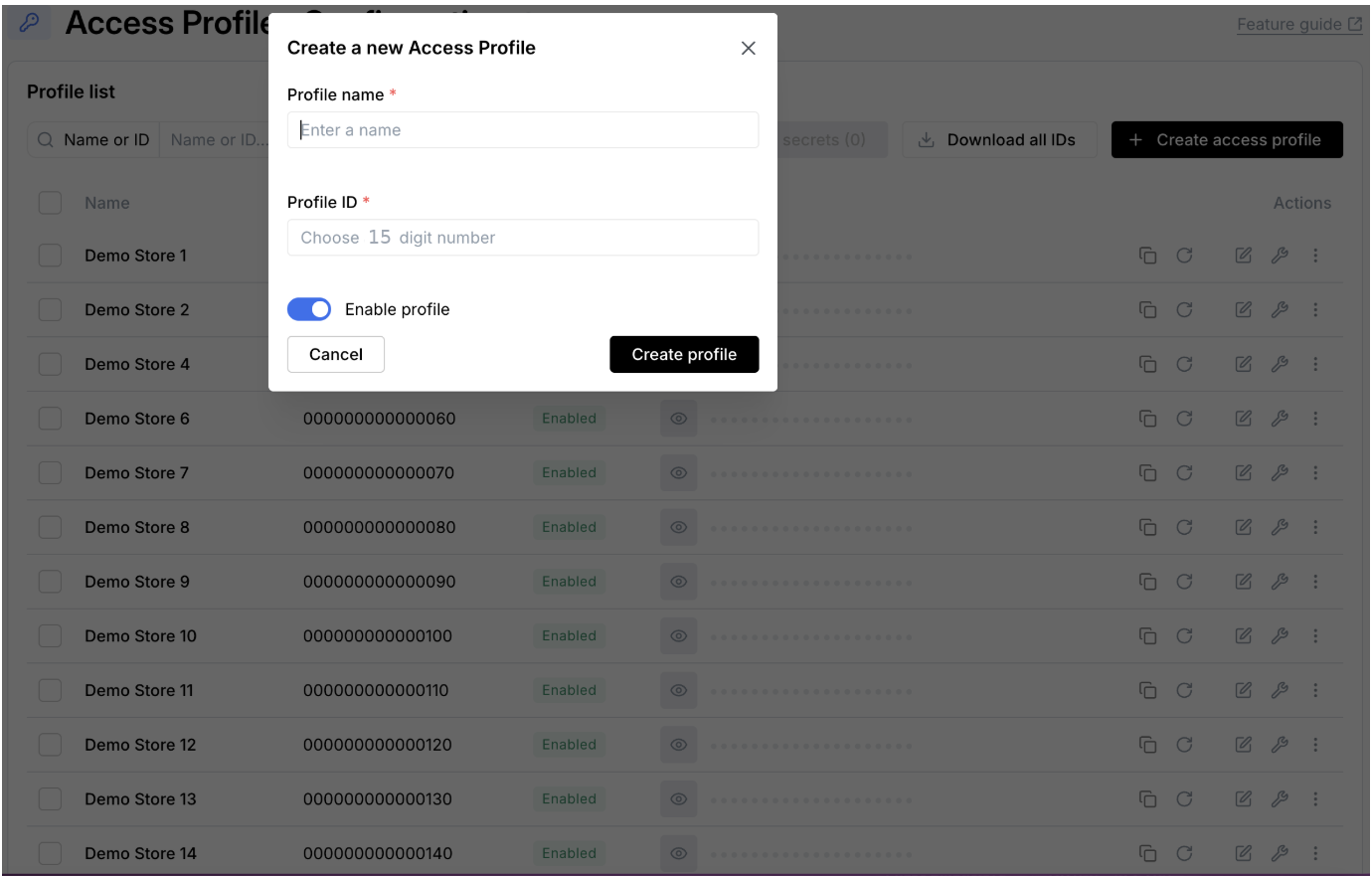This screenshot has width=1372, height=876.
Task: Open wrench settings for Demo Store 9
Action: [x=1280, y=582]
